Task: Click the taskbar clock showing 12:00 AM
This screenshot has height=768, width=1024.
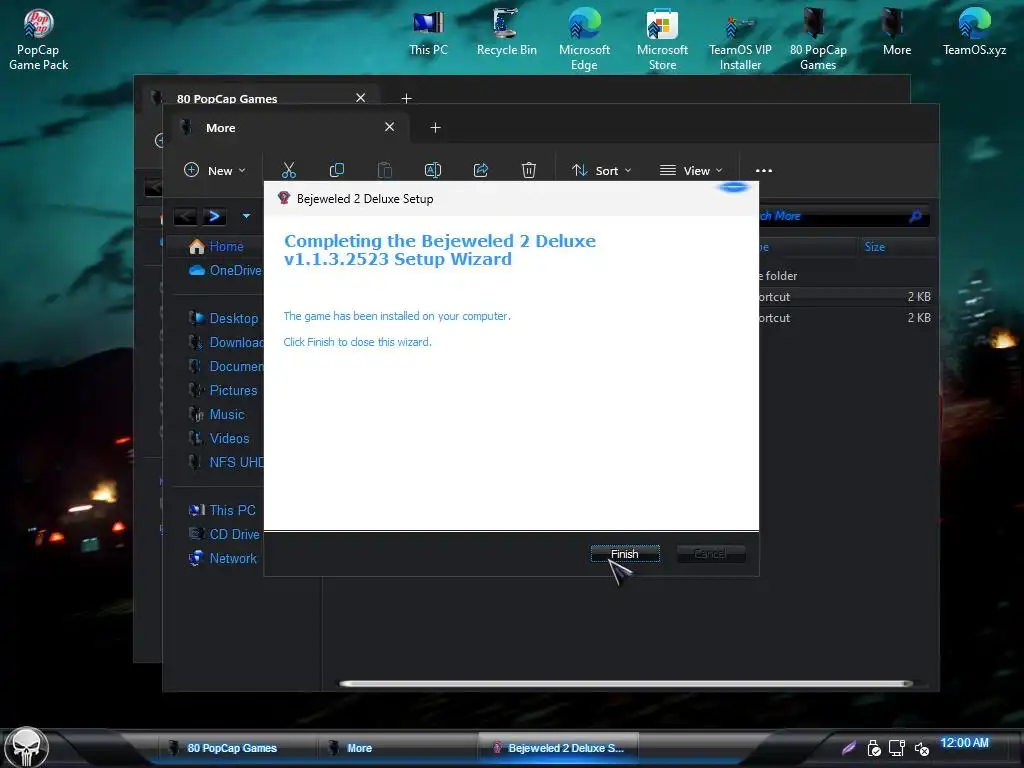Action: (965, 743)
